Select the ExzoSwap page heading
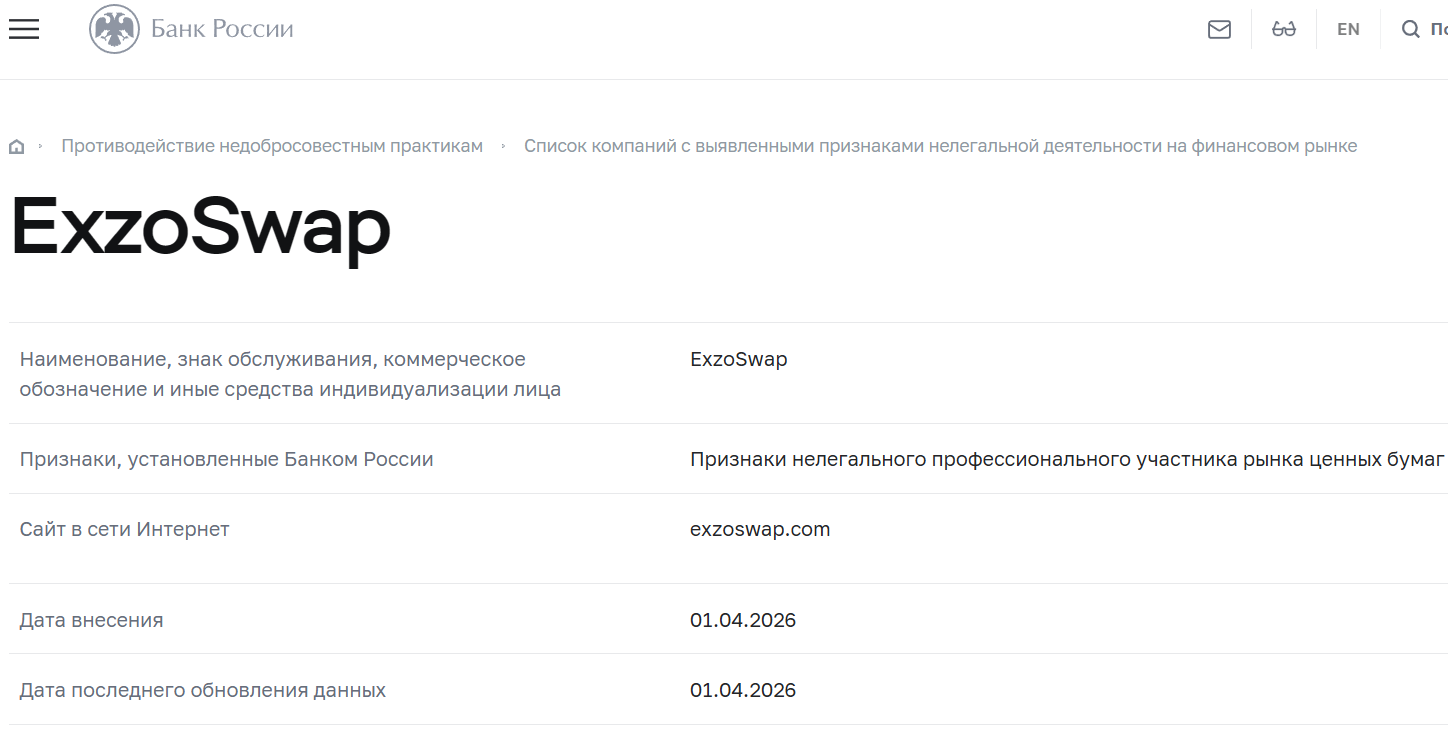This screenshot has height=733, width=1448. (199, 228)
